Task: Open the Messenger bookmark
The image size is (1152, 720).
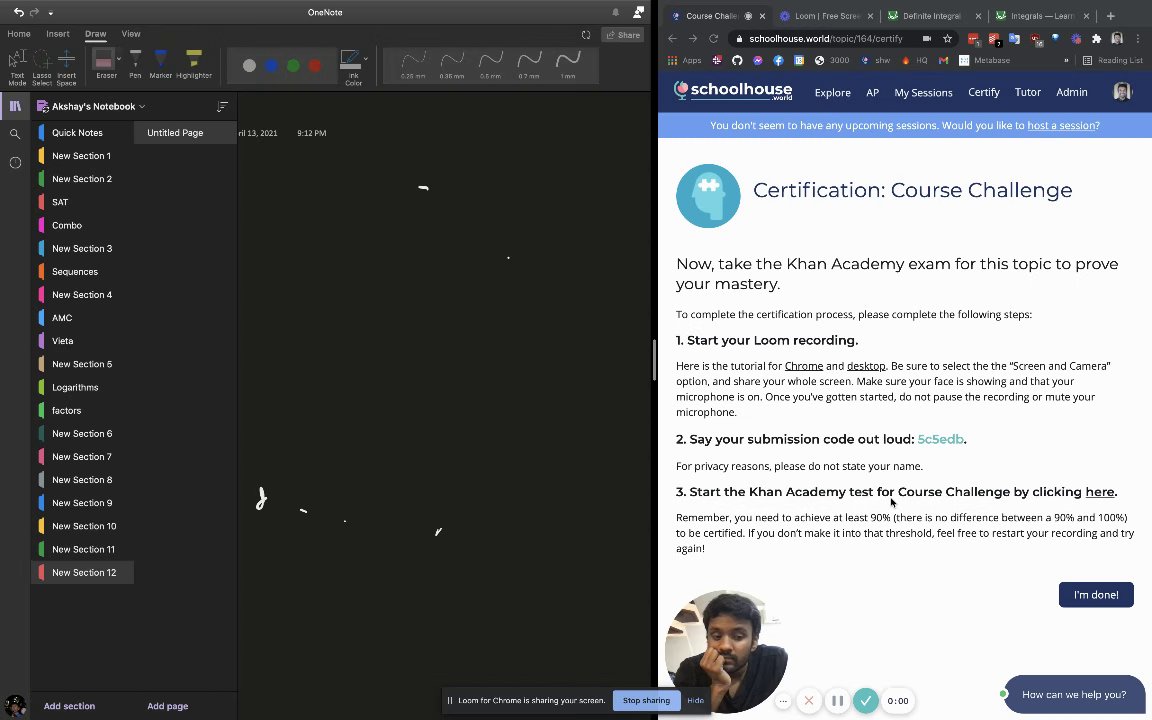Action: 757,60
